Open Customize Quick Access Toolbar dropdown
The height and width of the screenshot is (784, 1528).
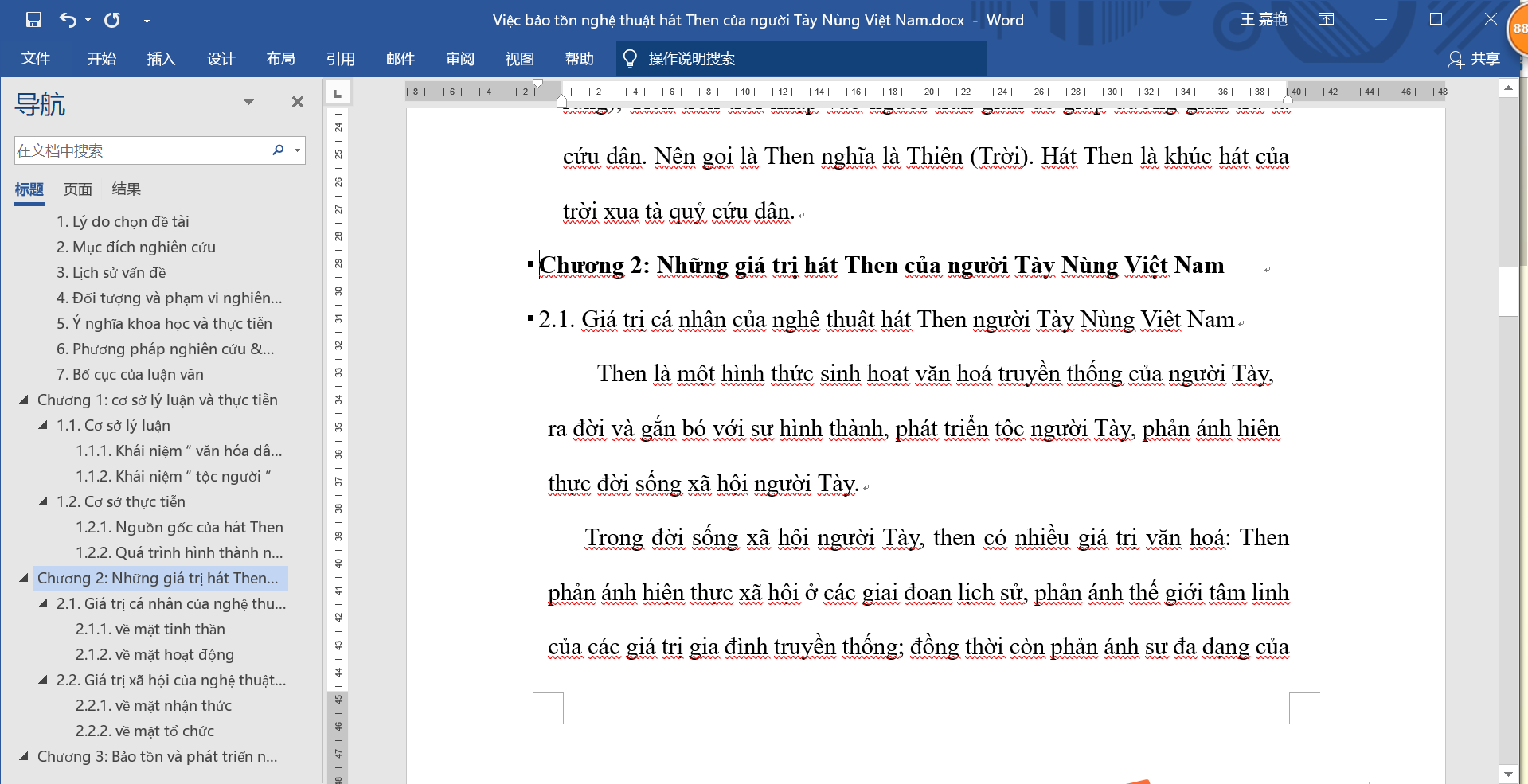pos(147,20)
